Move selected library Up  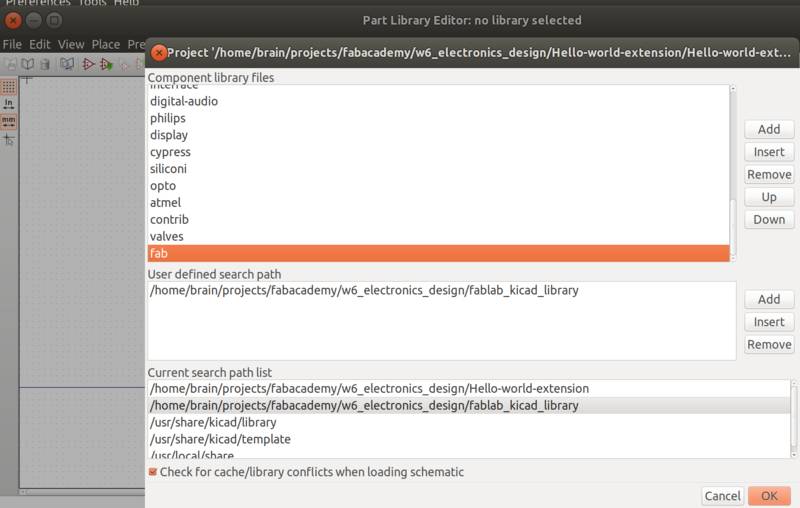tap(769, 197)
